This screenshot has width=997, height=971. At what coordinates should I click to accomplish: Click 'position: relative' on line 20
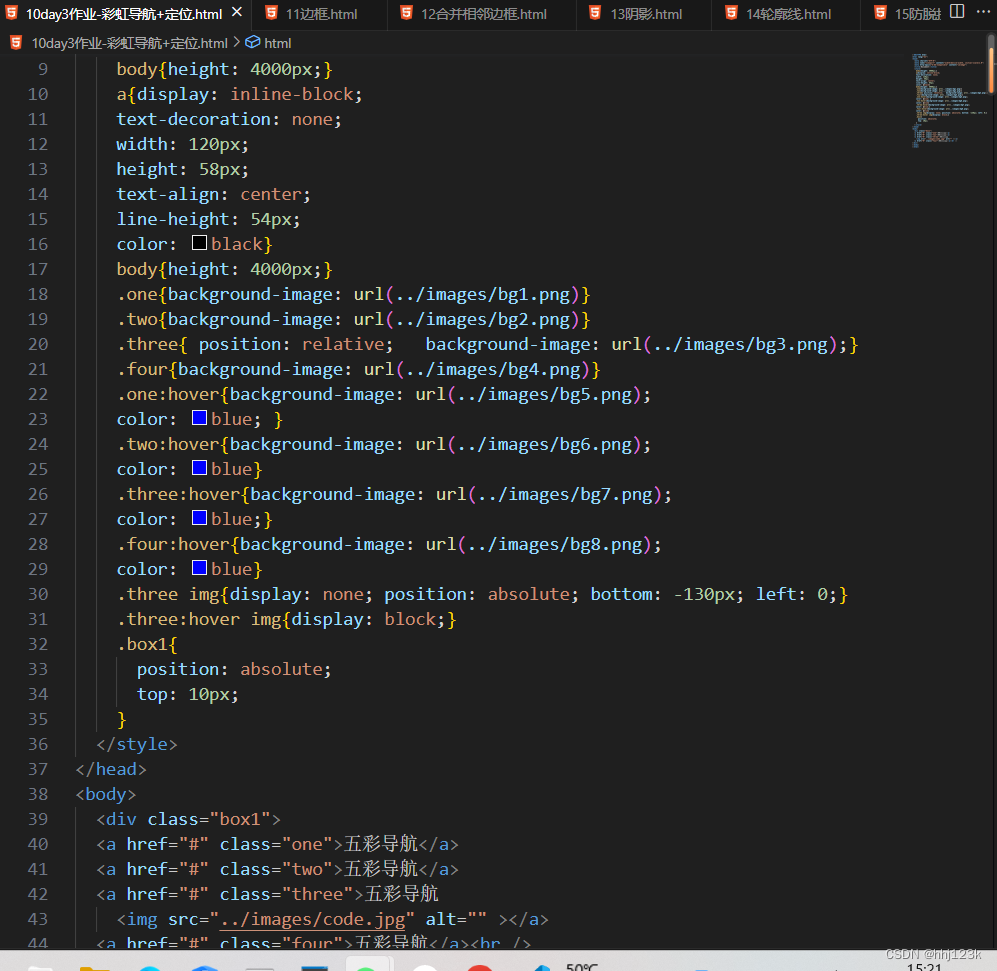tap(292, 344)
